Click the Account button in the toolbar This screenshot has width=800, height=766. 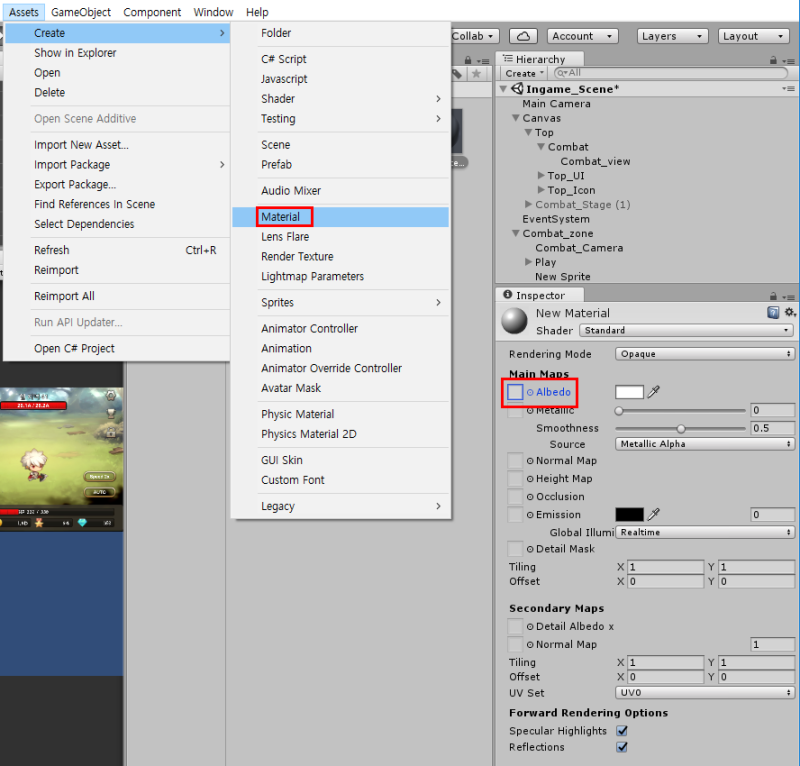tap(582, 35)
